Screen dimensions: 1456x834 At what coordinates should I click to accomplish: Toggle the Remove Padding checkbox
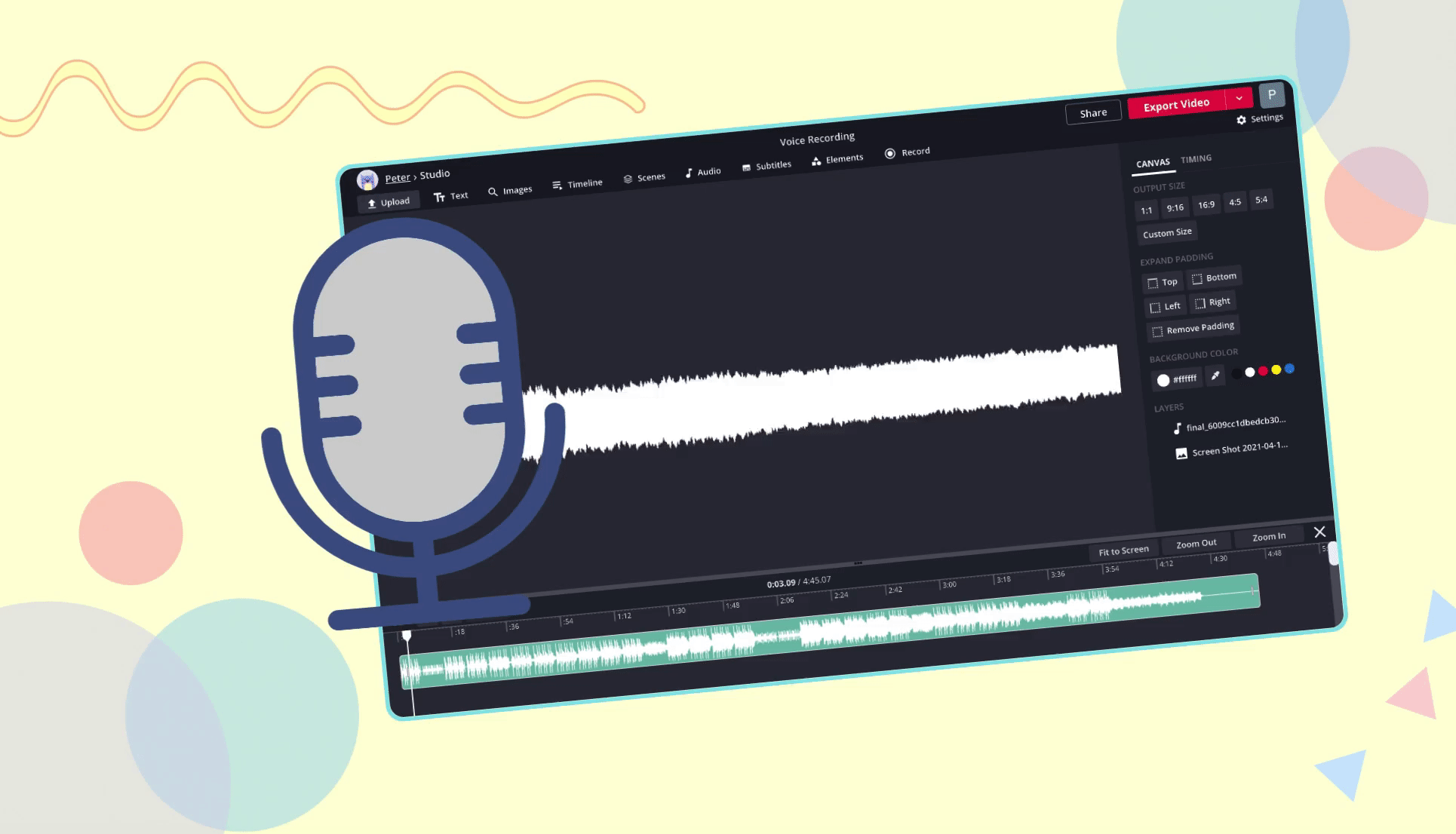[x=1156, y=328]
